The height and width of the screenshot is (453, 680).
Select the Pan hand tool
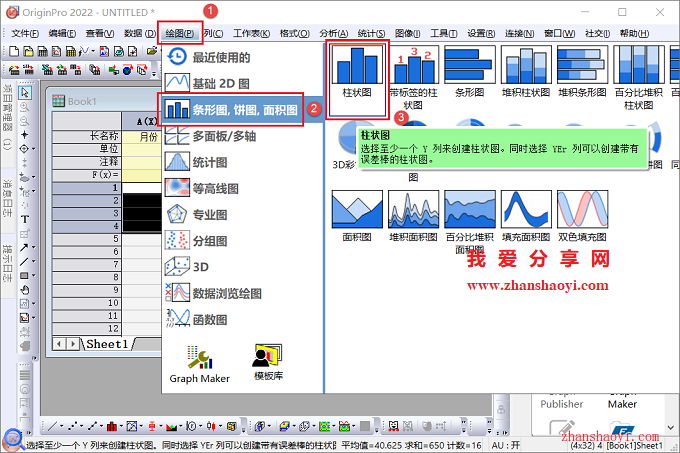tap(25, 290)
